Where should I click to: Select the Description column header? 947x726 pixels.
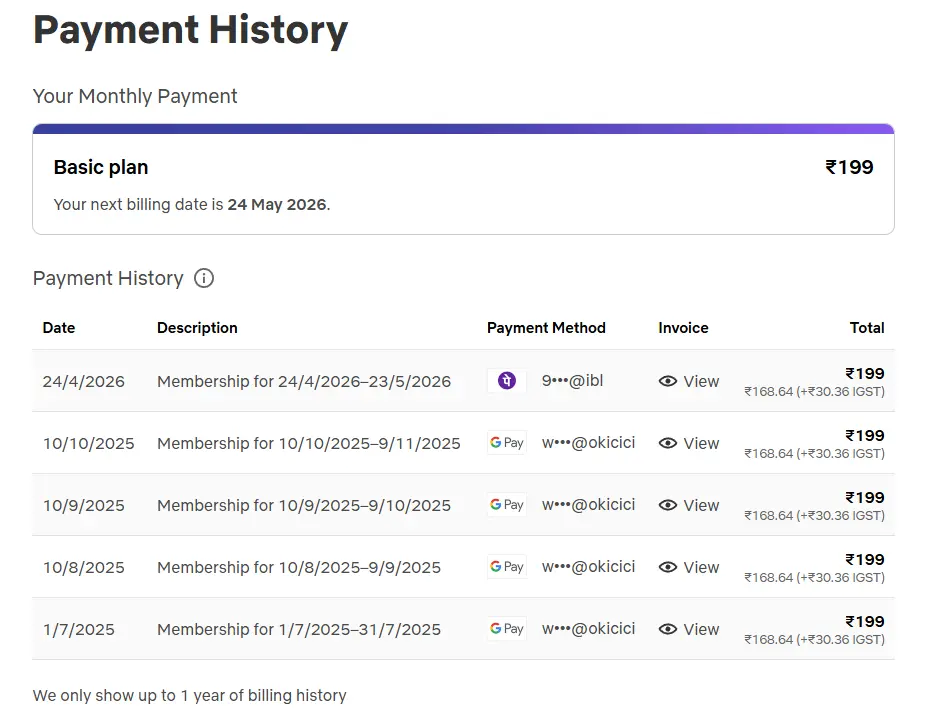[197, 328]
